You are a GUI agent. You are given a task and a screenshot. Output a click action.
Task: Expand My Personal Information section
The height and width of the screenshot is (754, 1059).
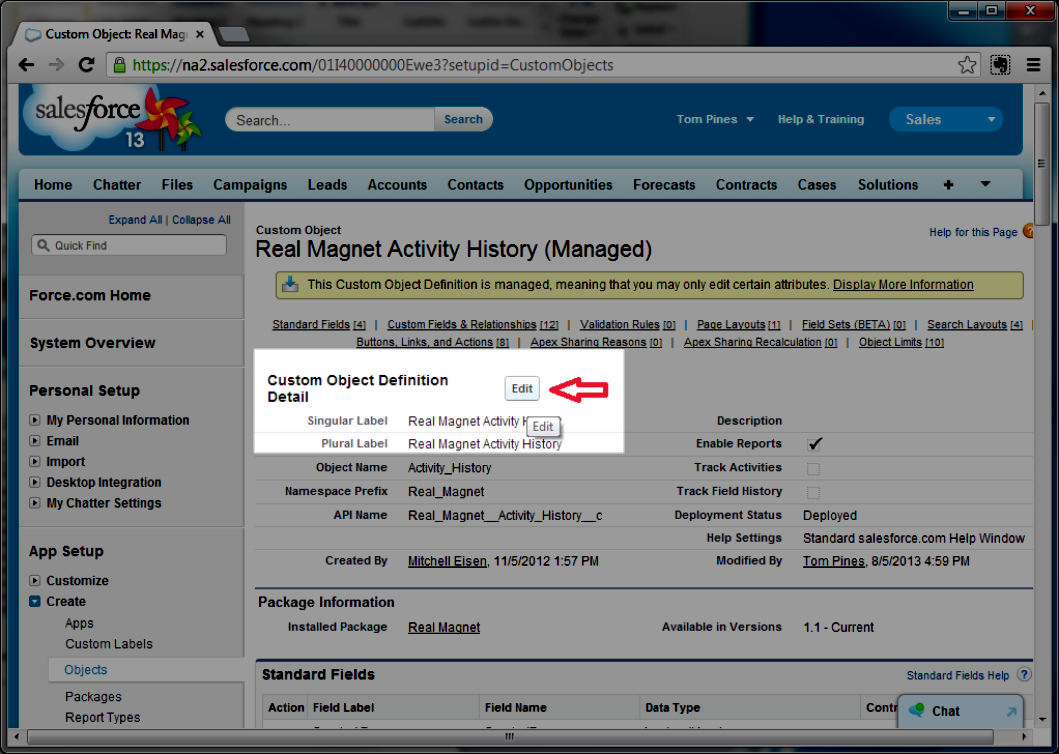[35, 420]
